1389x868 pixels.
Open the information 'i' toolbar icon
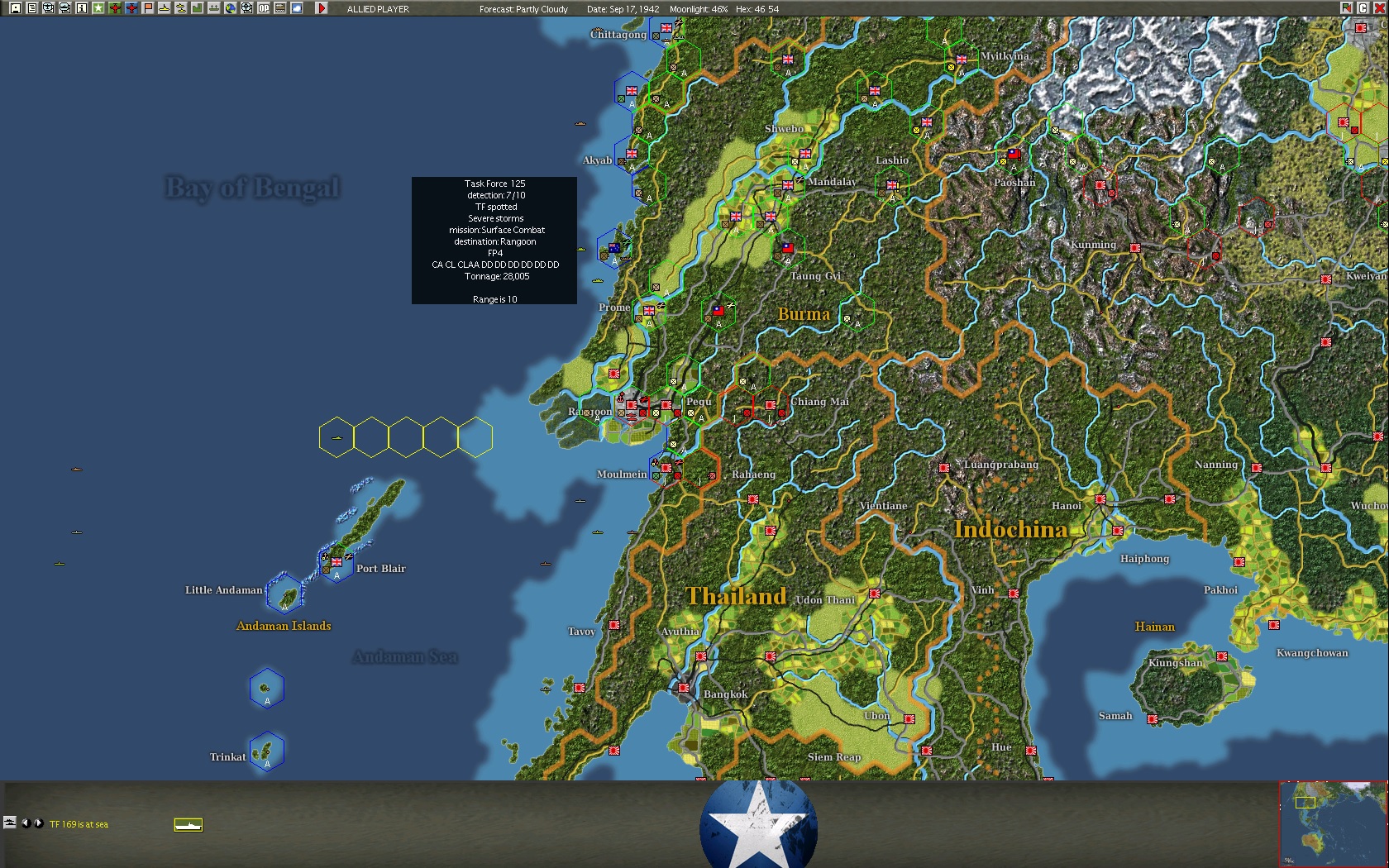[x=81, y=8]
